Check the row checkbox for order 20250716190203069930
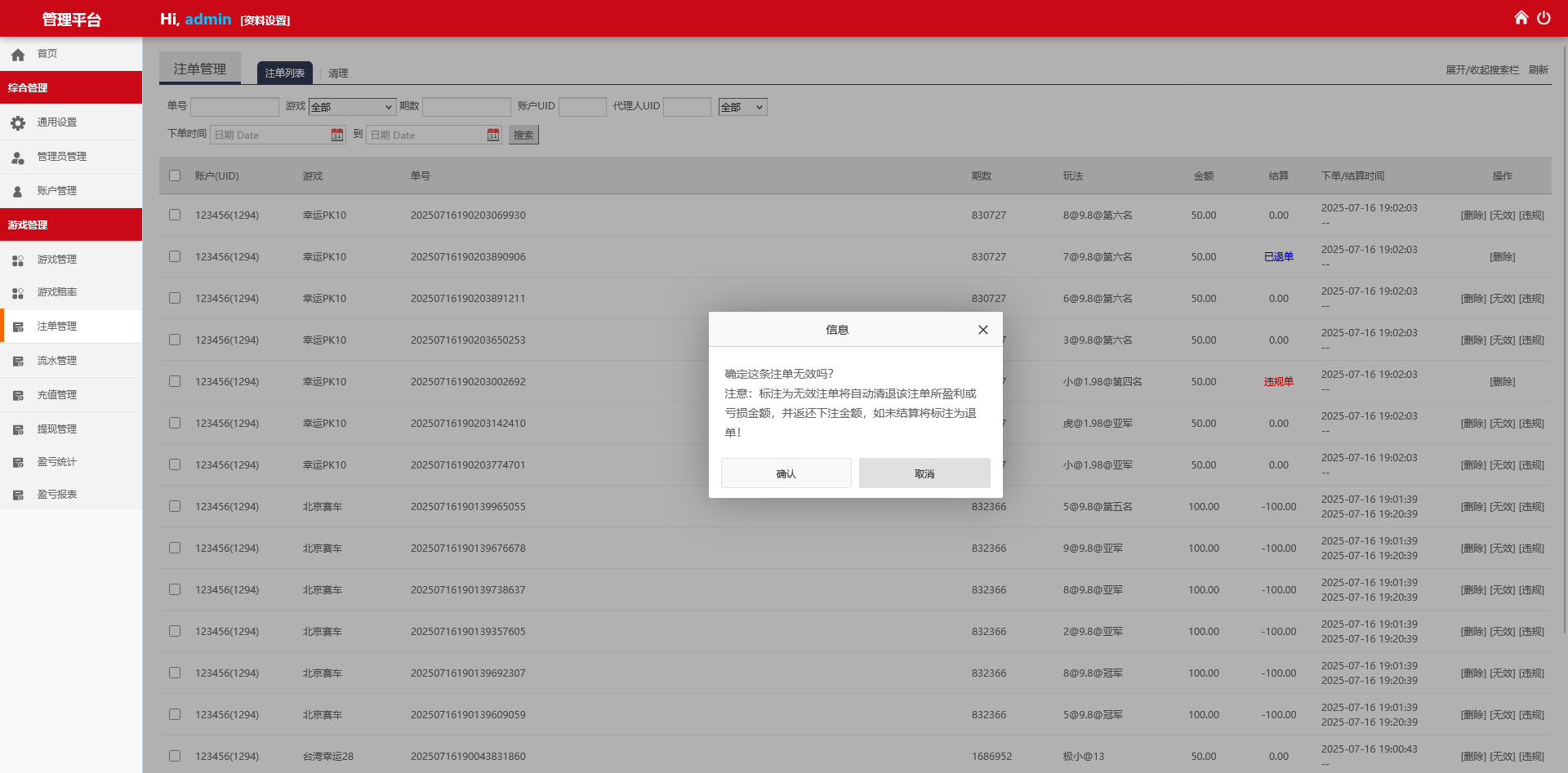Viewport: 1568px width, 773px height. click(x=175, y=215)
